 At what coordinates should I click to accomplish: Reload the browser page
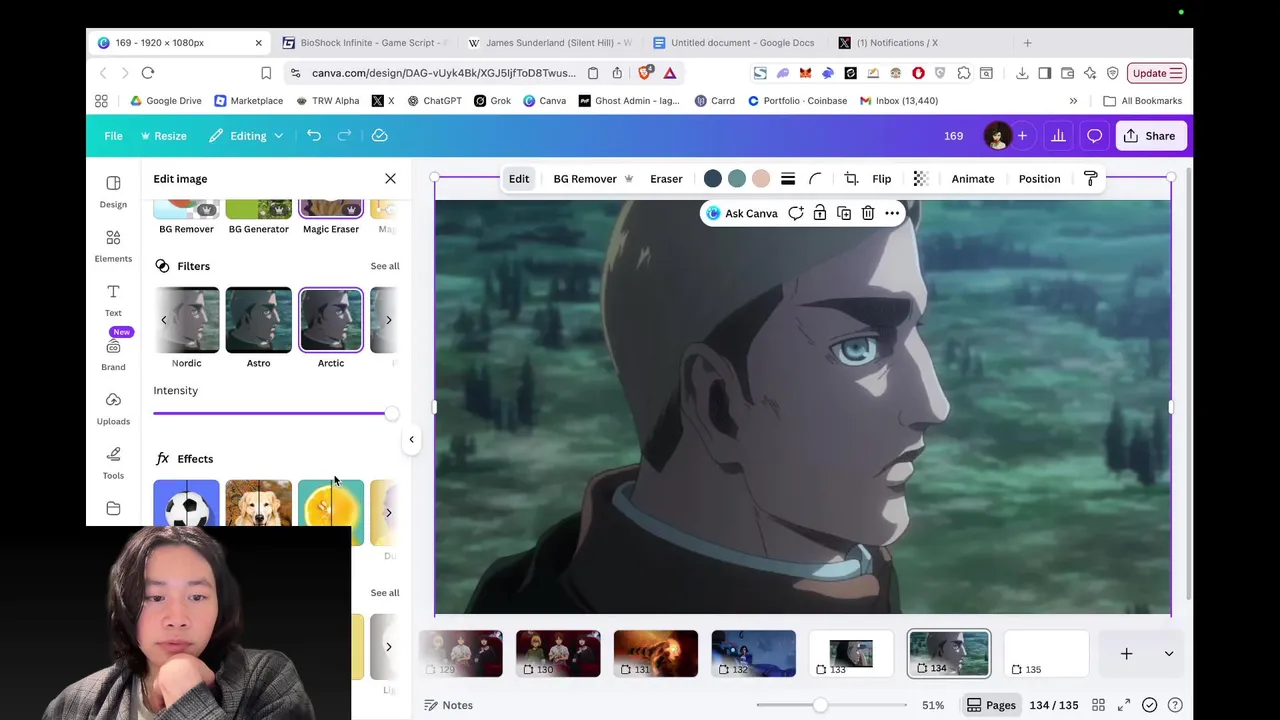[x=148, y=73]
